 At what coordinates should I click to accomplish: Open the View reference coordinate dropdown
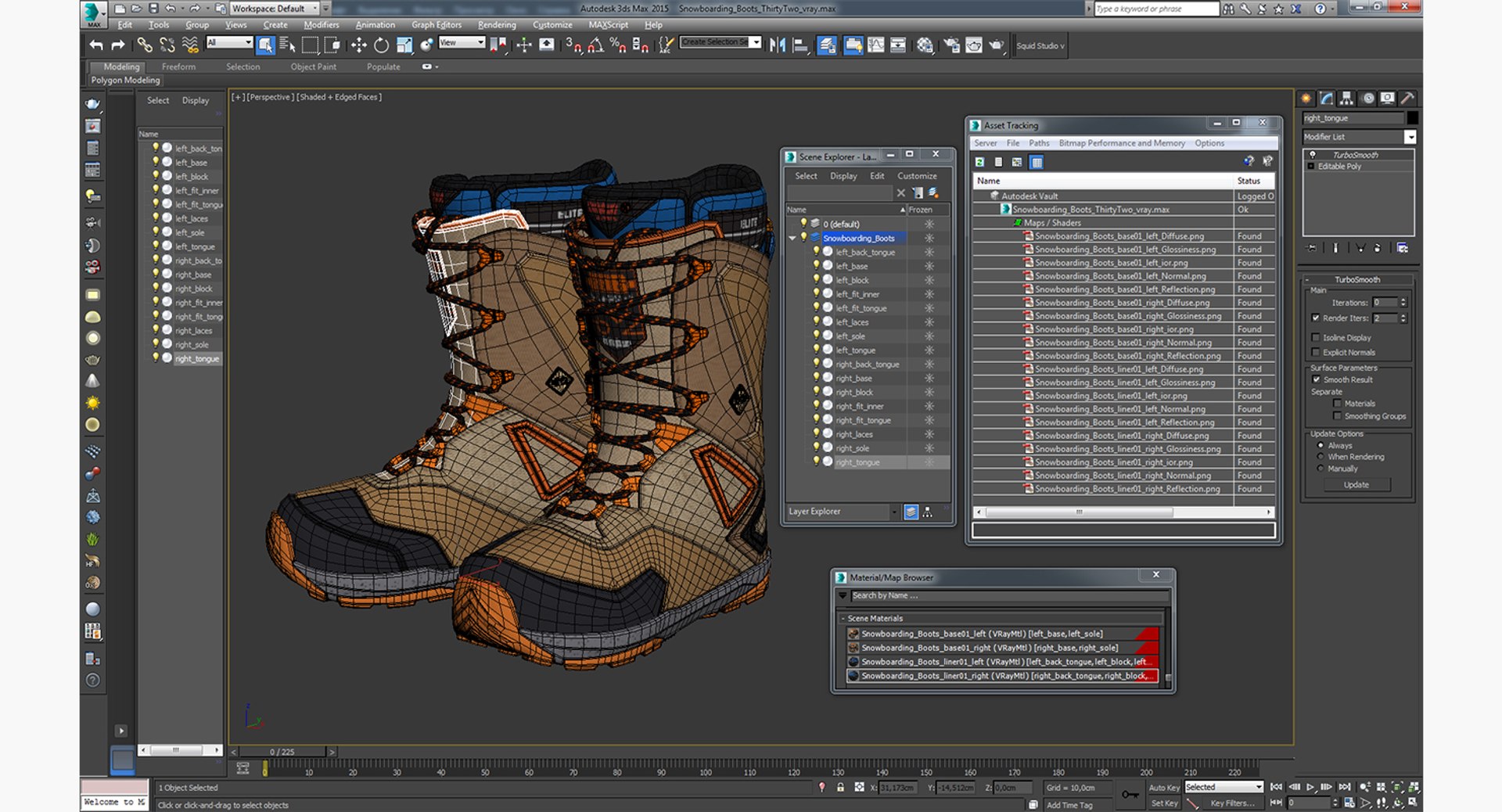(x=462, y=43)
